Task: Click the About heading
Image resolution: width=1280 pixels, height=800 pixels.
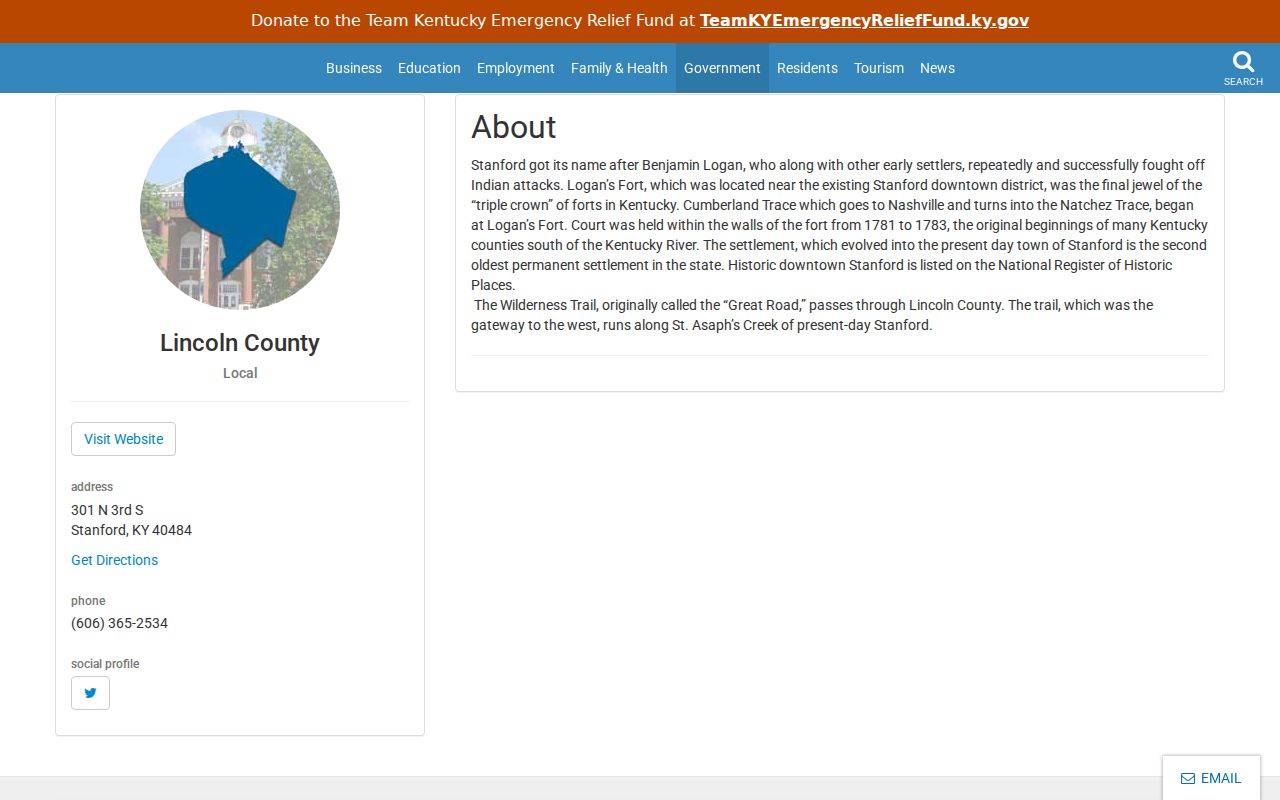Action: [x=513, y=127]
